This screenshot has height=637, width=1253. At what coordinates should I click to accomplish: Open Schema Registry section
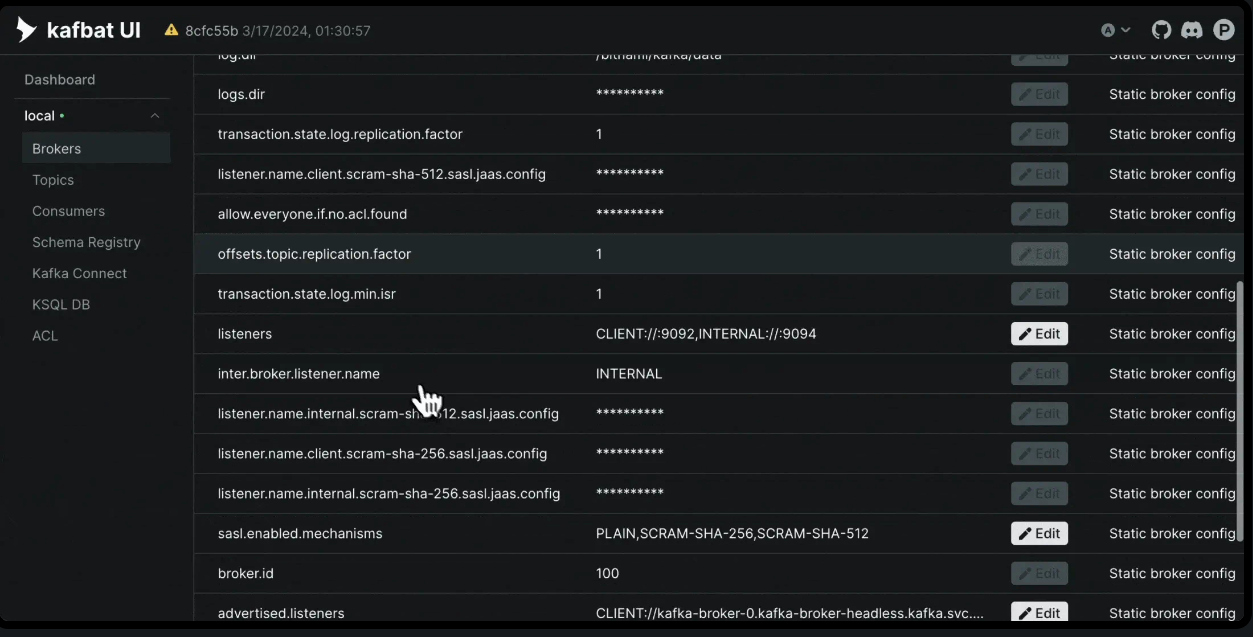pyautogui.click(x=86, y=242)
